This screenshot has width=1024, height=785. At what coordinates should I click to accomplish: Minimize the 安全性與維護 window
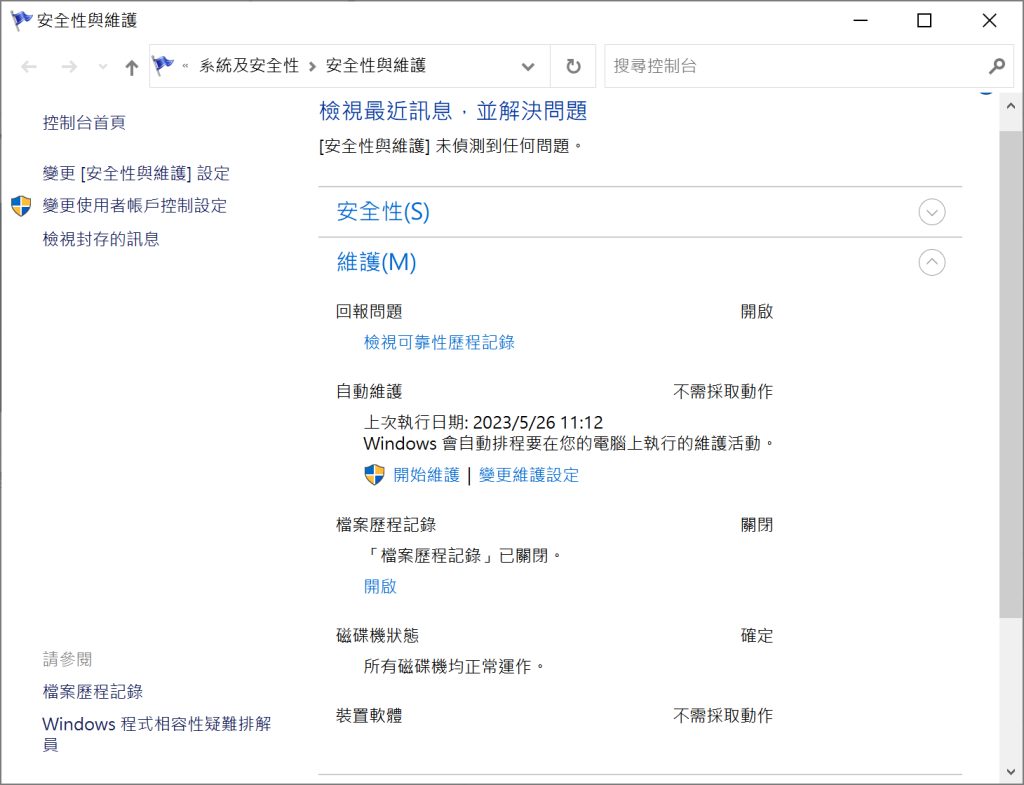coord(861,20)
